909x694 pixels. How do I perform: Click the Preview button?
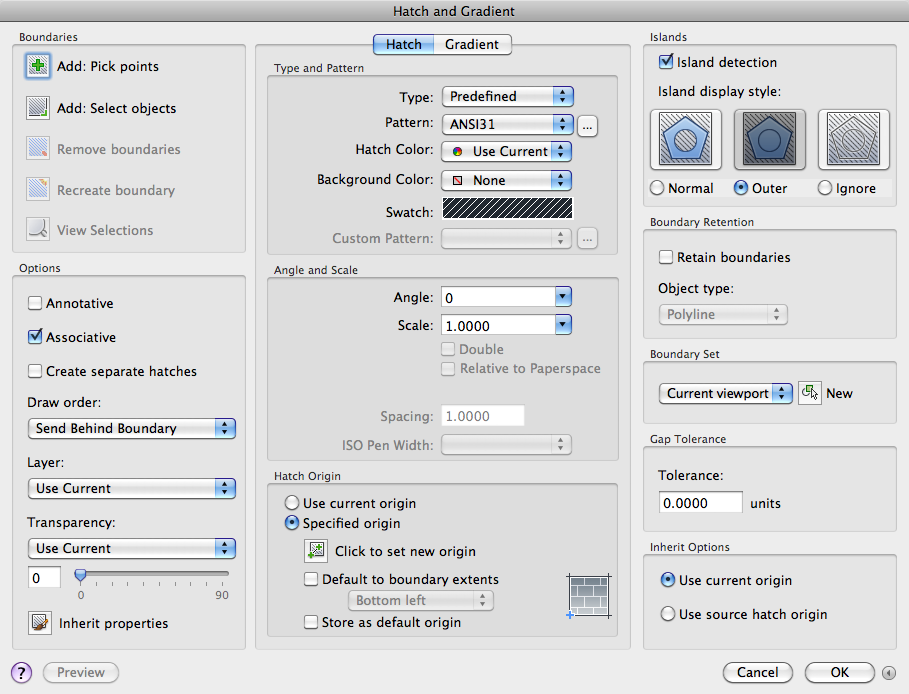[x=81, y=673]
